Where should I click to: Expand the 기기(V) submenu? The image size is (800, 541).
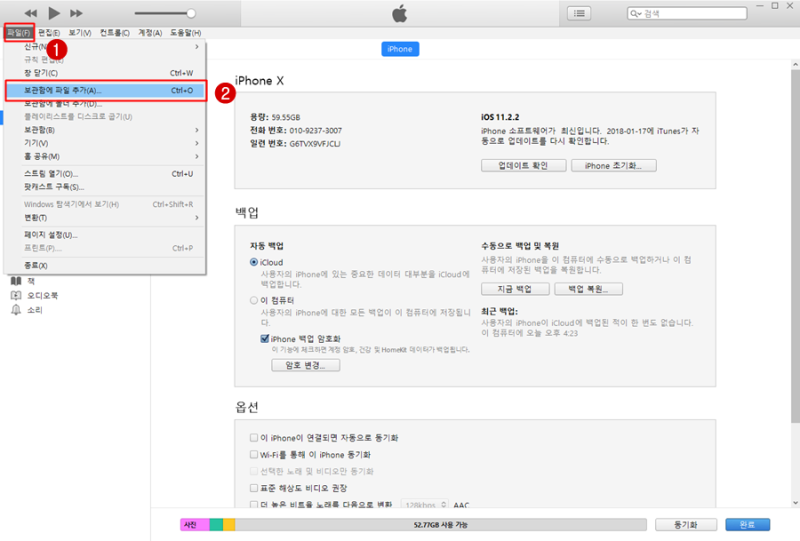pos(106,143)
